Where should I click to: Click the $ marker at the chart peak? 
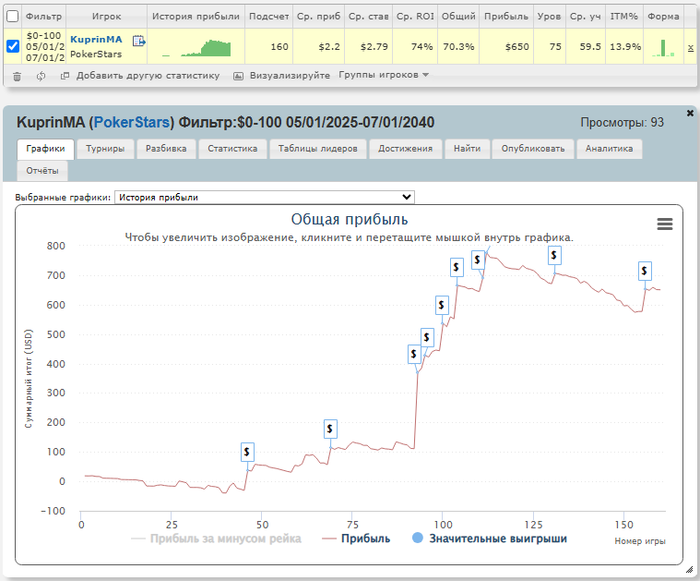pyautogui.click(x=479, y=259)
